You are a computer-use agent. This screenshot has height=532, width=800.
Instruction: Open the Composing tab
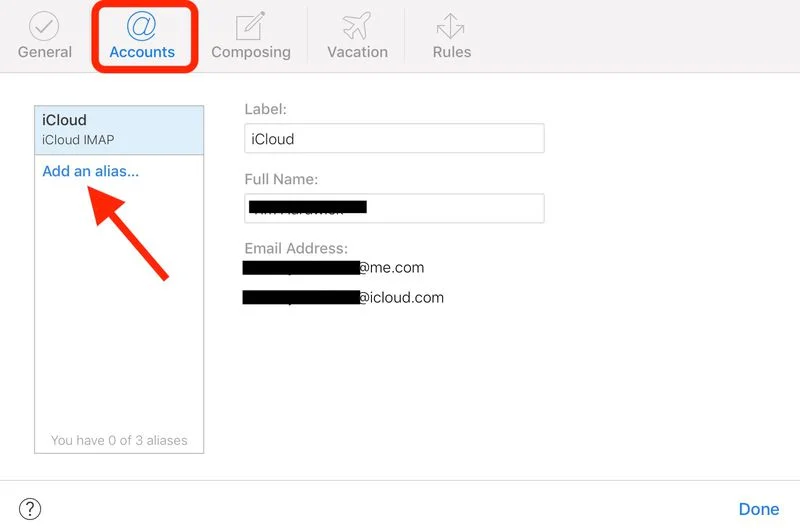coord(251,36)
